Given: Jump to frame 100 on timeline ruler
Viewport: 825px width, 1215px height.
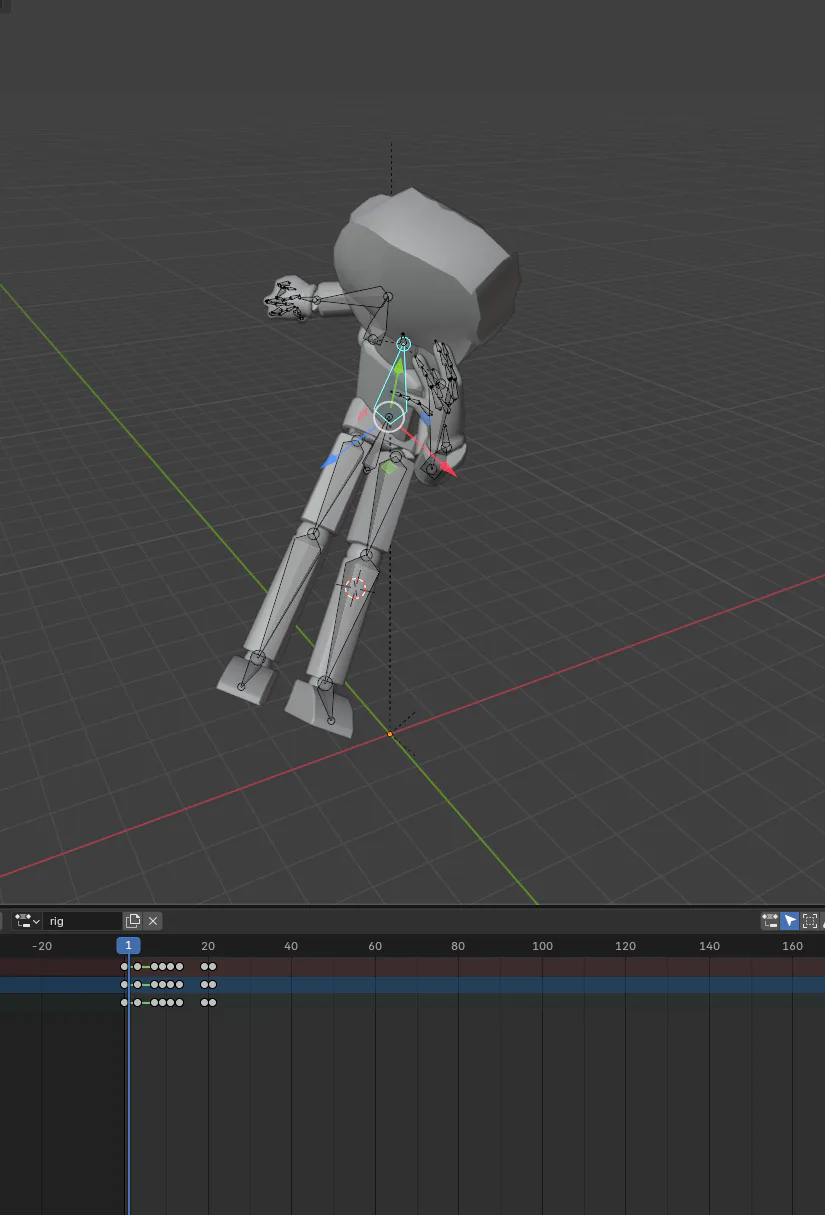Looking at the screenshot, I should point(542,946).
